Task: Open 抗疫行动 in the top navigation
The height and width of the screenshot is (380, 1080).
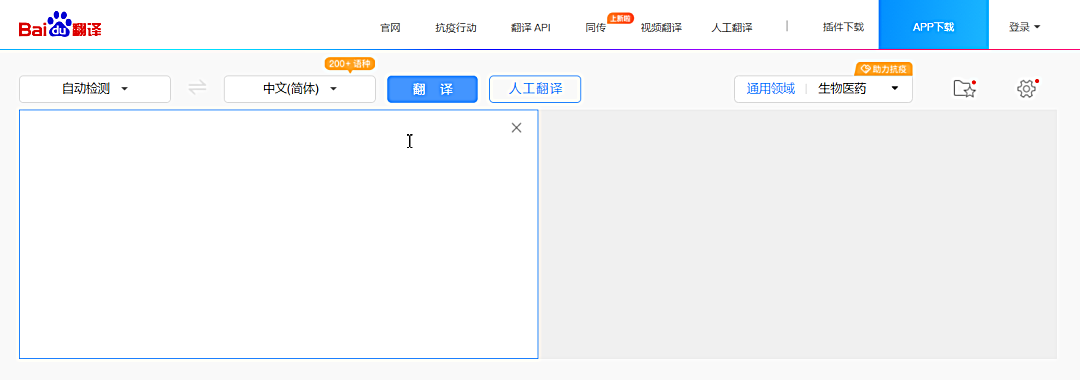Action: (x=456, y=28)
